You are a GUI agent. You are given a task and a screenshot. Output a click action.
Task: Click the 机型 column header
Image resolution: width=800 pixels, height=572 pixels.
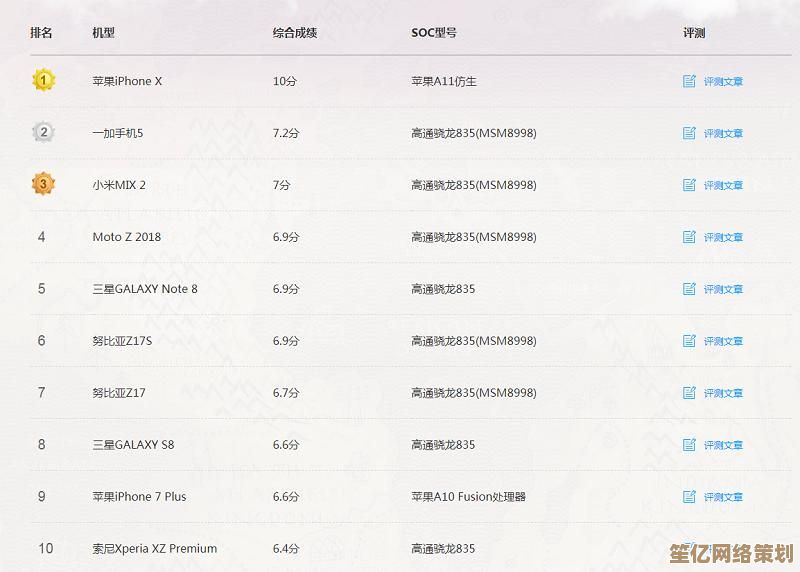[104, 33]
